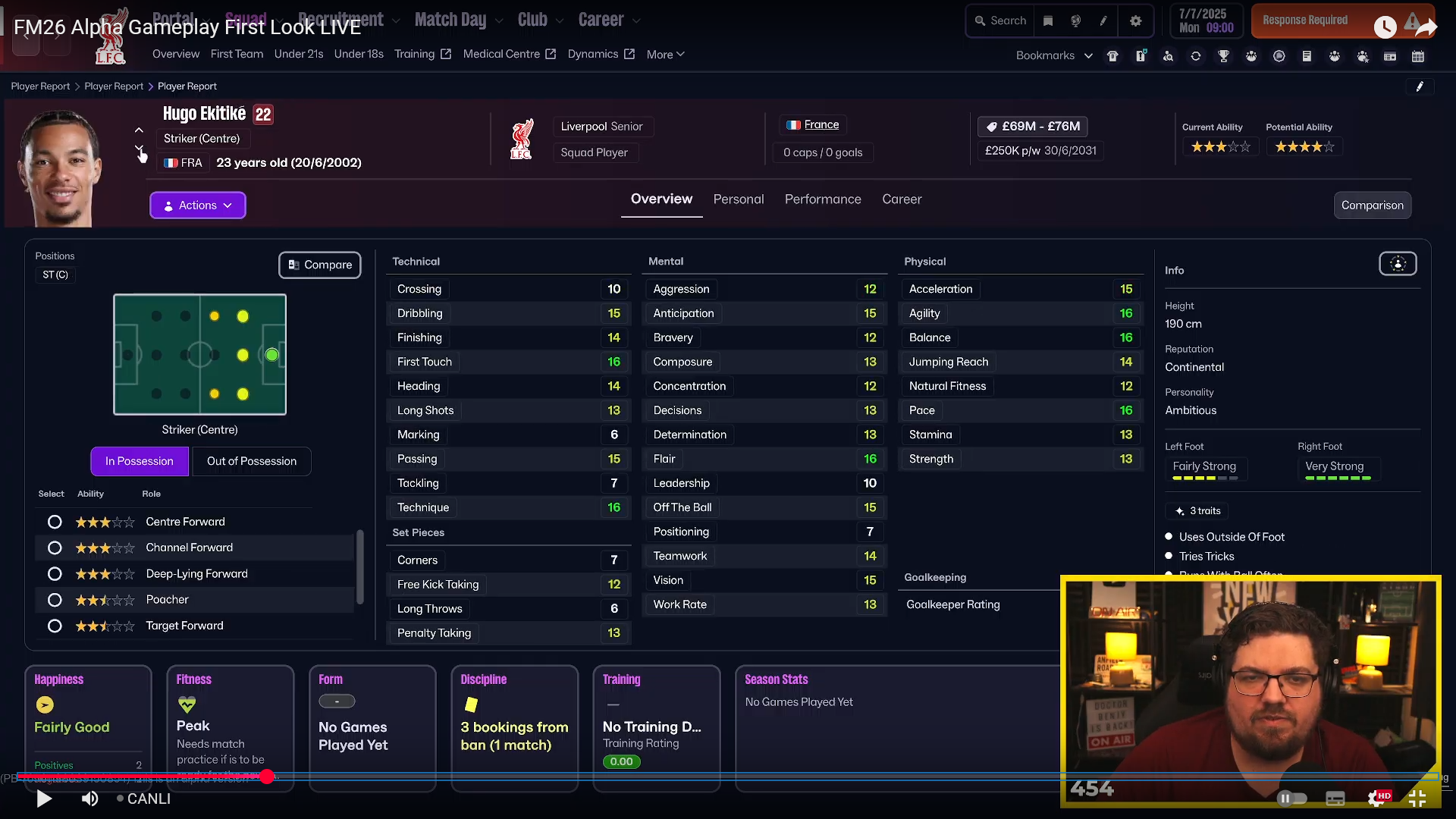Select the Poacher role radio button

coord(55,600)
